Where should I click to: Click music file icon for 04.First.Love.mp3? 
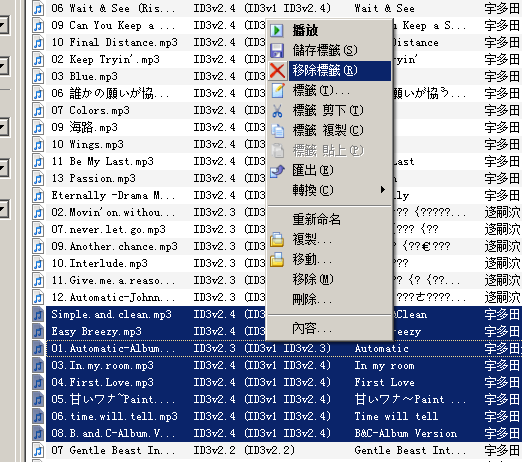[38, 382]
